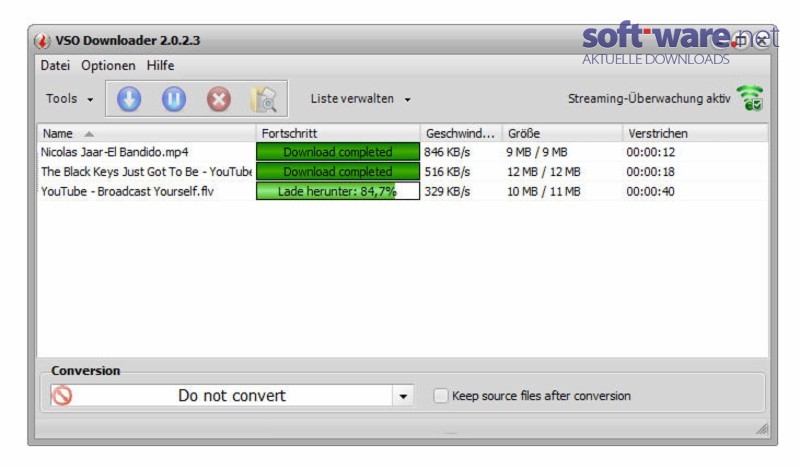Select YouTube - Broadcast Yourself.flv row

point(403,191)
